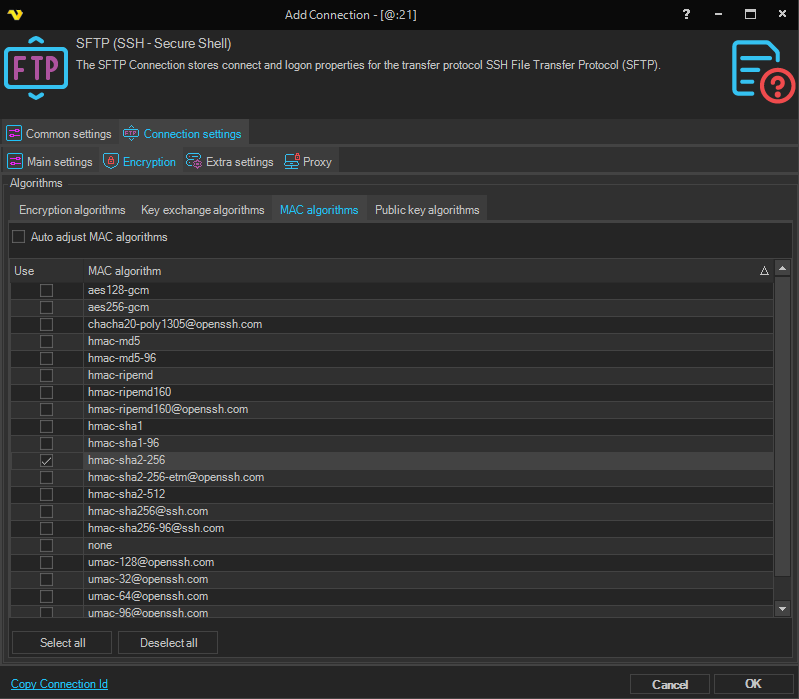Click the Extra settings icon
This screenshot has height=699, width=799.
point(194,162)
